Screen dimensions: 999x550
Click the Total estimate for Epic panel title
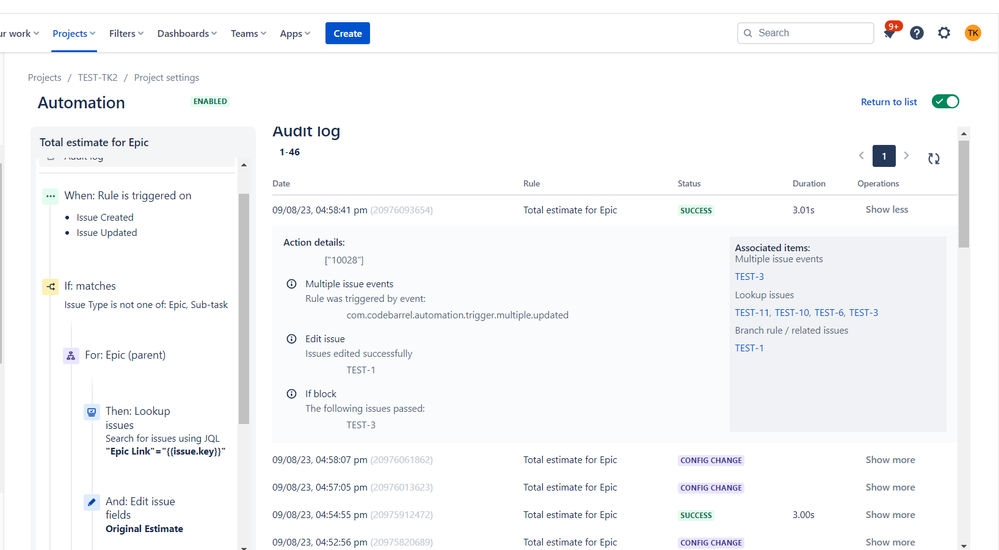94,143
